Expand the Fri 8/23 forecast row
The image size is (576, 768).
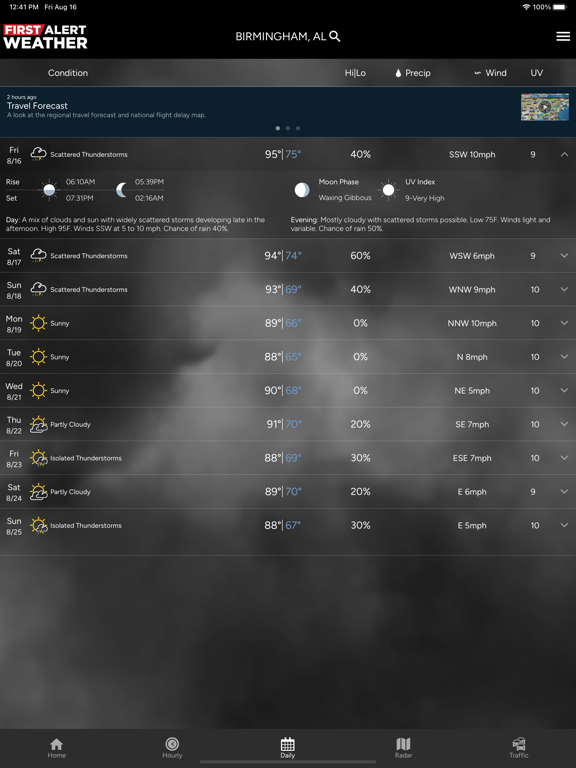564,458
